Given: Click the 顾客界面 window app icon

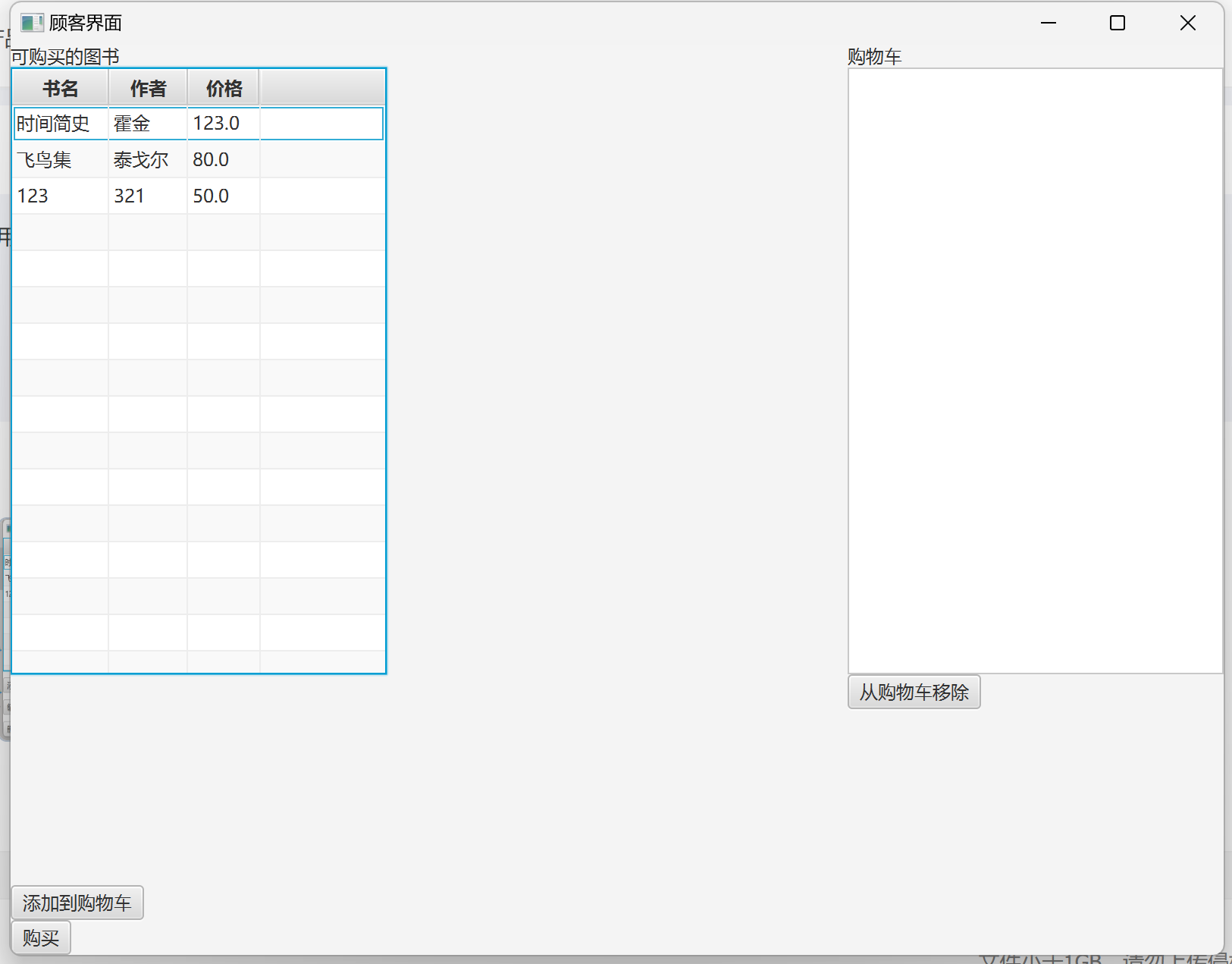Looking at the screenshot, I should (x=32, y=23).
